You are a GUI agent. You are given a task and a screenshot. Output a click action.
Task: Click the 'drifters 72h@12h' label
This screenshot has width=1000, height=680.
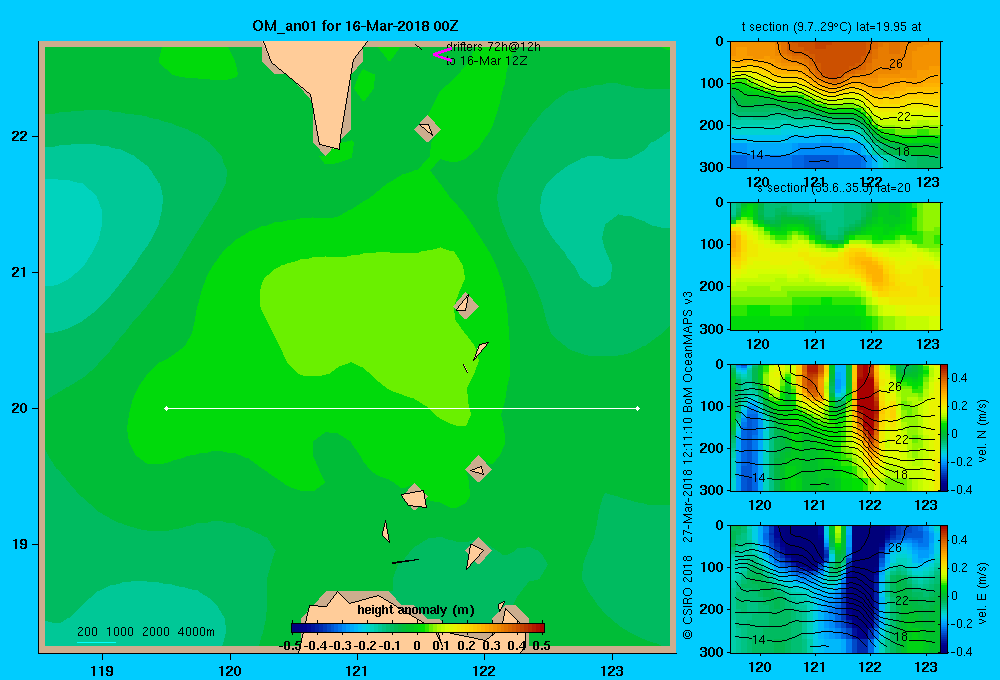[x=493, y=47]
